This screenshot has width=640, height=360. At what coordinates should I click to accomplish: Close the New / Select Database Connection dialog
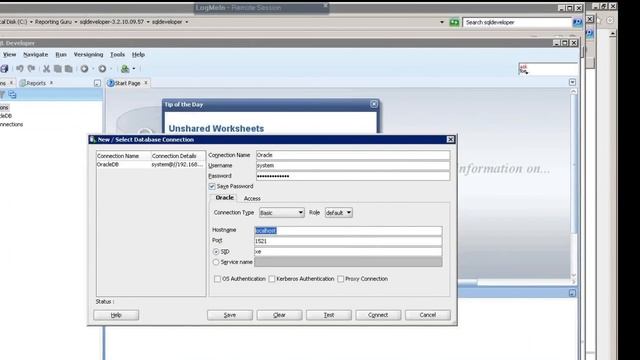pyautogui.click(x=450, y=140)
